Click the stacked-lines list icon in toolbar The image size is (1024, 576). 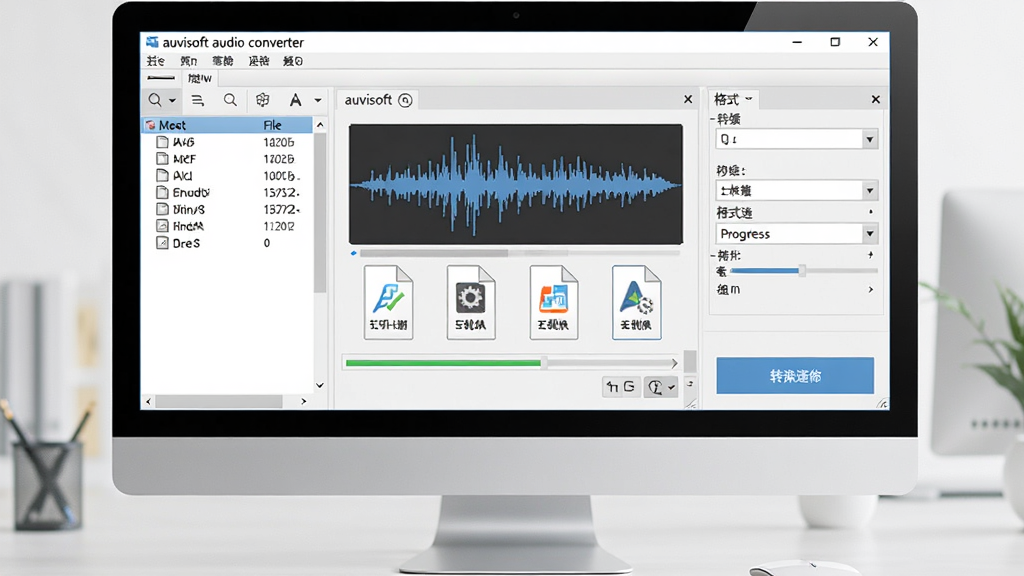[197, 100]
